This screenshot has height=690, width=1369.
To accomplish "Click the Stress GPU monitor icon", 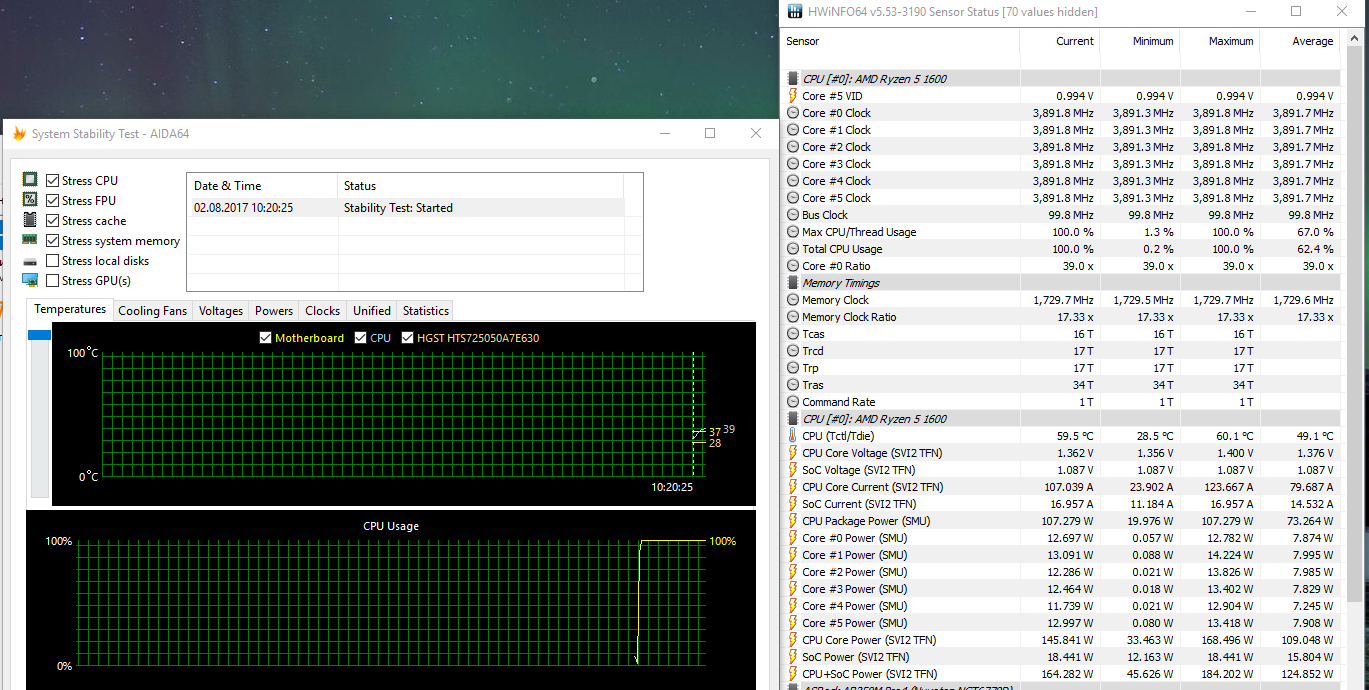I will pyautogui.click(x=30, y=280).
